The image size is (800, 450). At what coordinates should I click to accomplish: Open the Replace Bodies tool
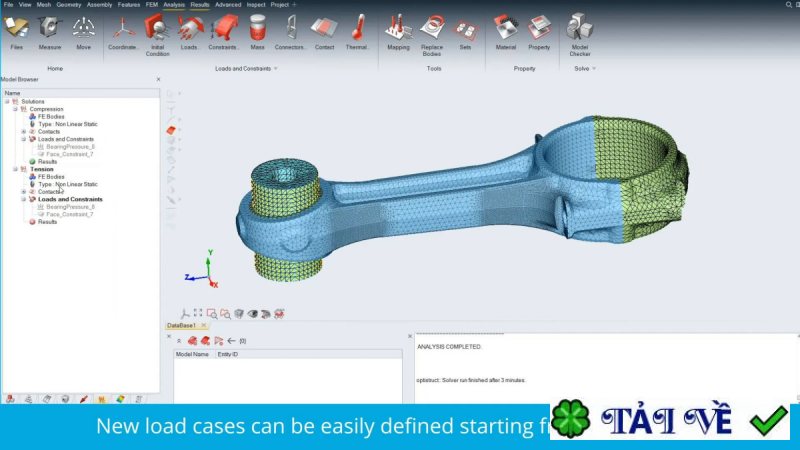point(432,35)
